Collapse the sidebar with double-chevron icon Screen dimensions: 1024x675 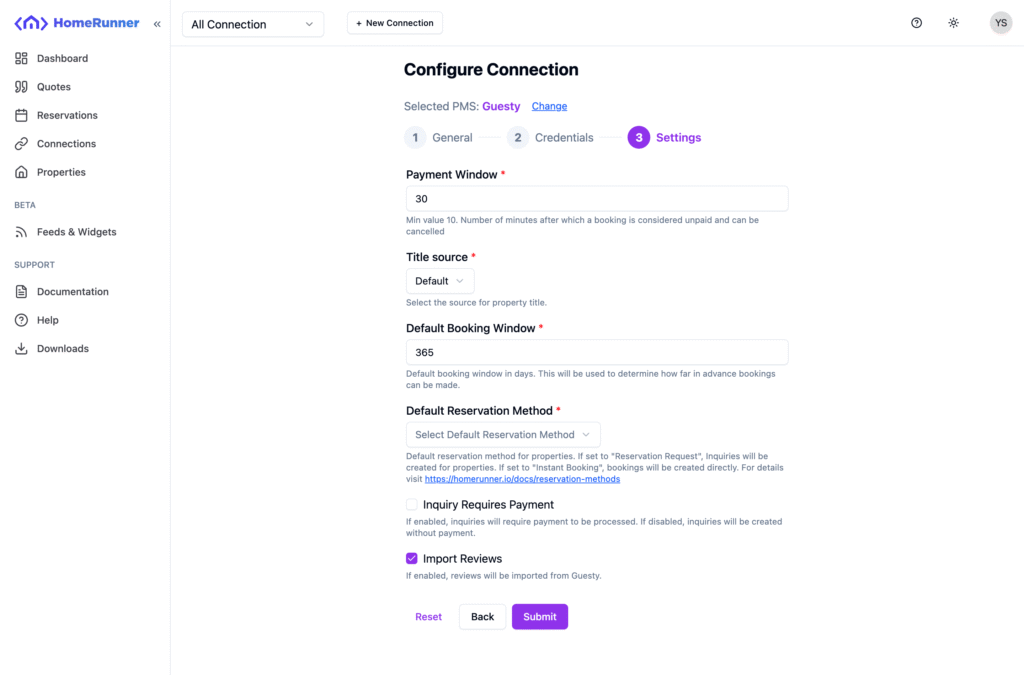click(x=157, y=24)
